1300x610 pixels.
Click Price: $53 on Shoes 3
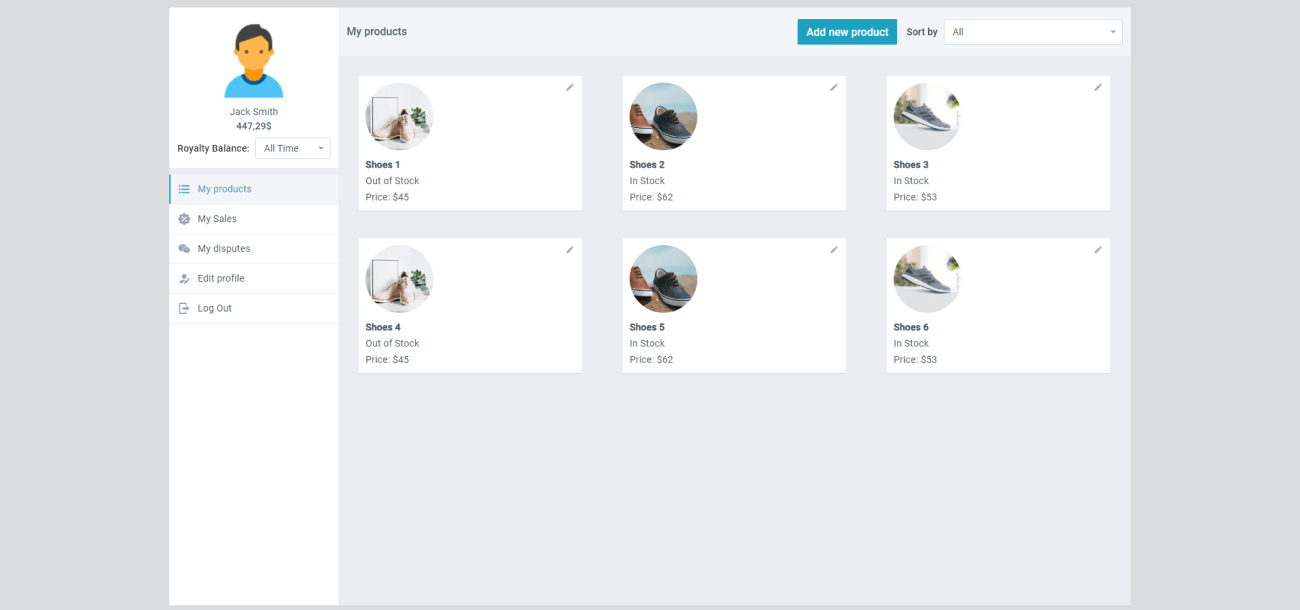click(915, 197)
